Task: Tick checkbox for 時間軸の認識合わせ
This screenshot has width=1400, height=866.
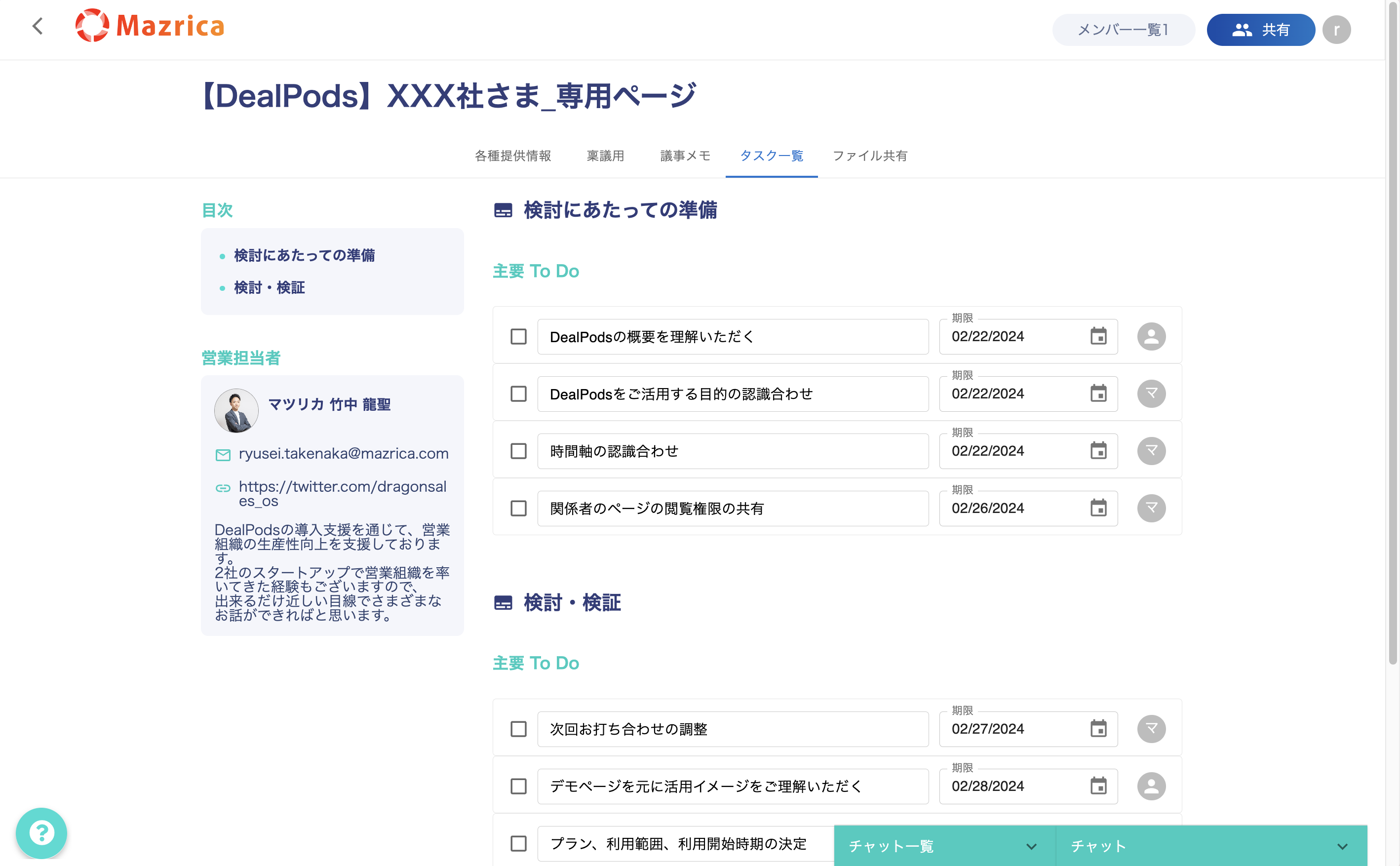Action: pyautogui.click(x=518, y=451)
